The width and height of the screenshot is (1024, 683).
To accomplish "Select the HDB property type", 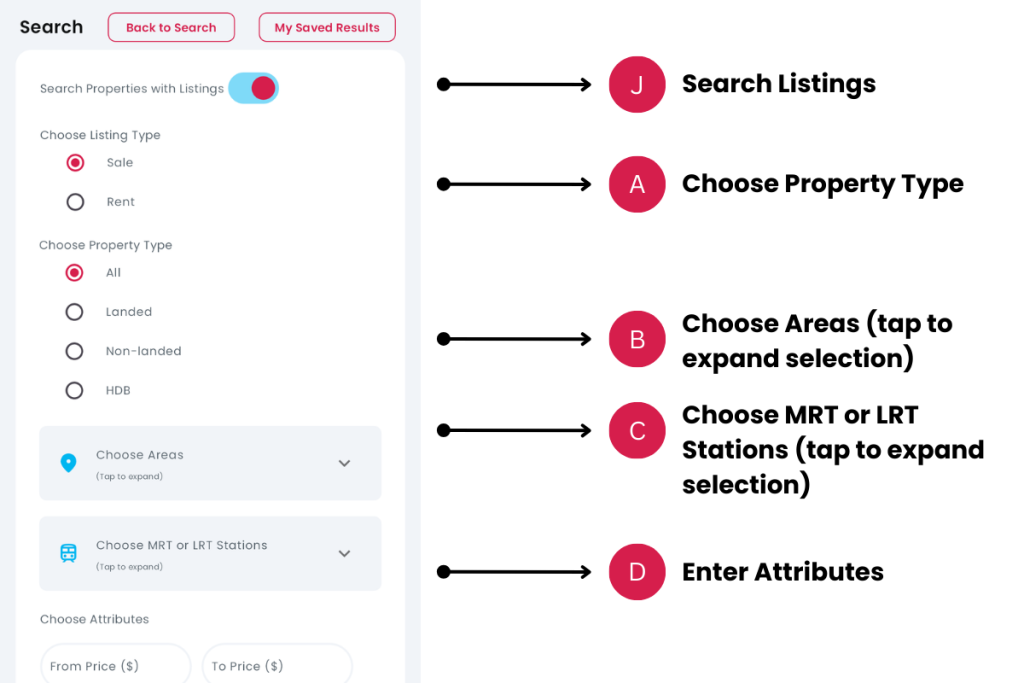I will coord(74,390).
